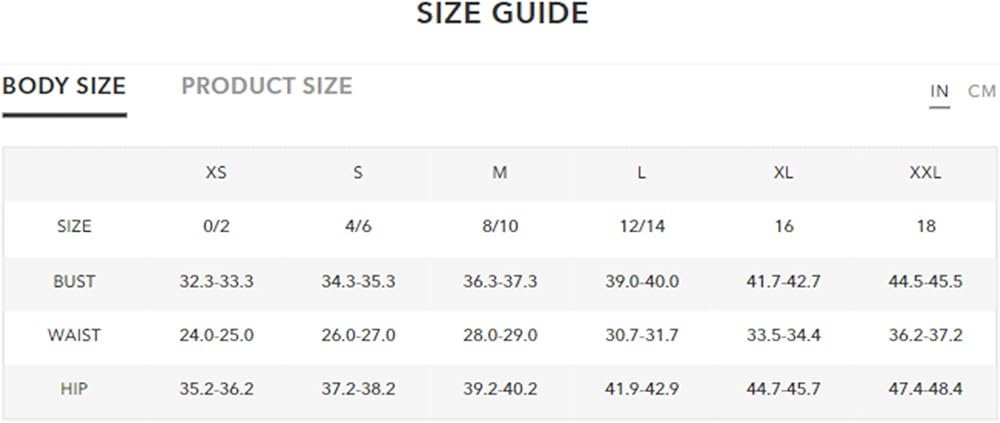Select the bust value 32.3-33.3
This screenshot has height=423, width=1000.
(216, 281)
